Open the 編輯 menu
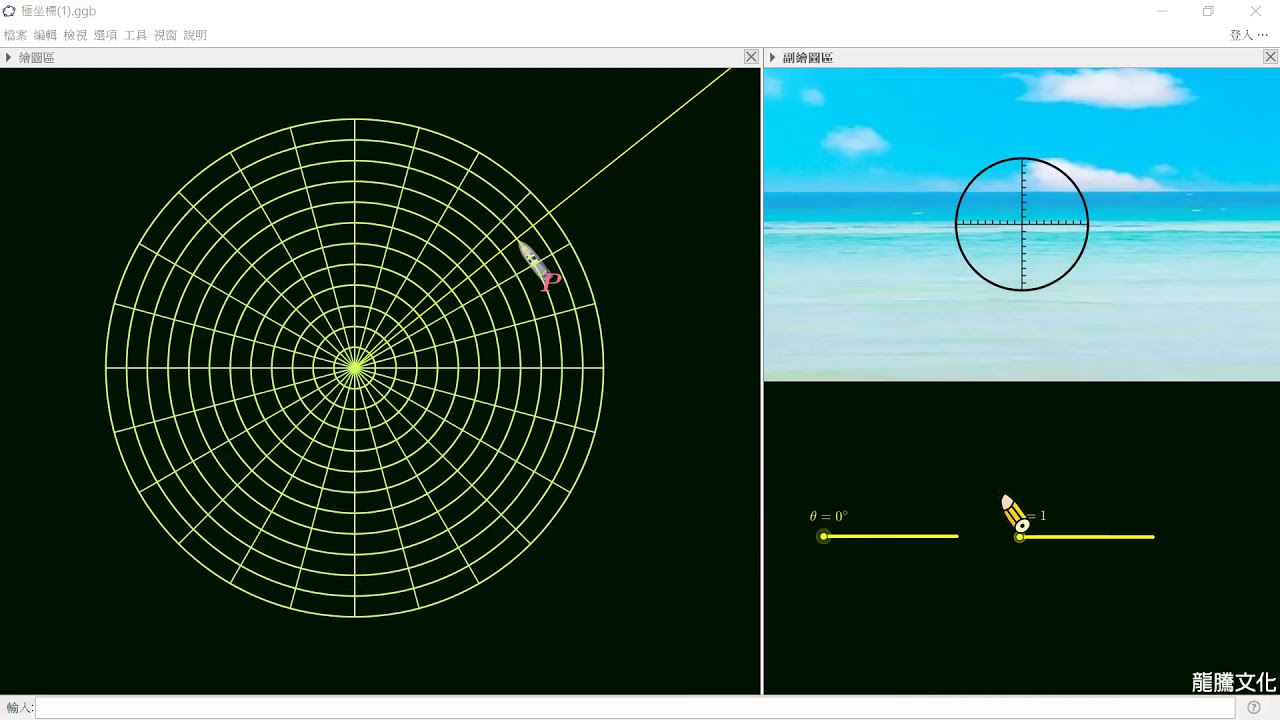The image size is (1280, 720). [x=45, y=35]
